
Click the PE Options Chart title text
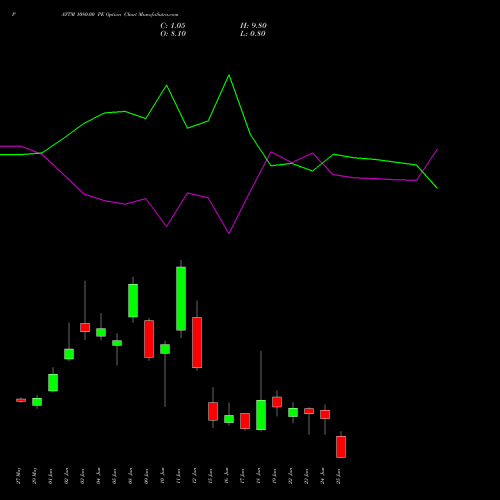pyautogui.click(x=120, y=15)
